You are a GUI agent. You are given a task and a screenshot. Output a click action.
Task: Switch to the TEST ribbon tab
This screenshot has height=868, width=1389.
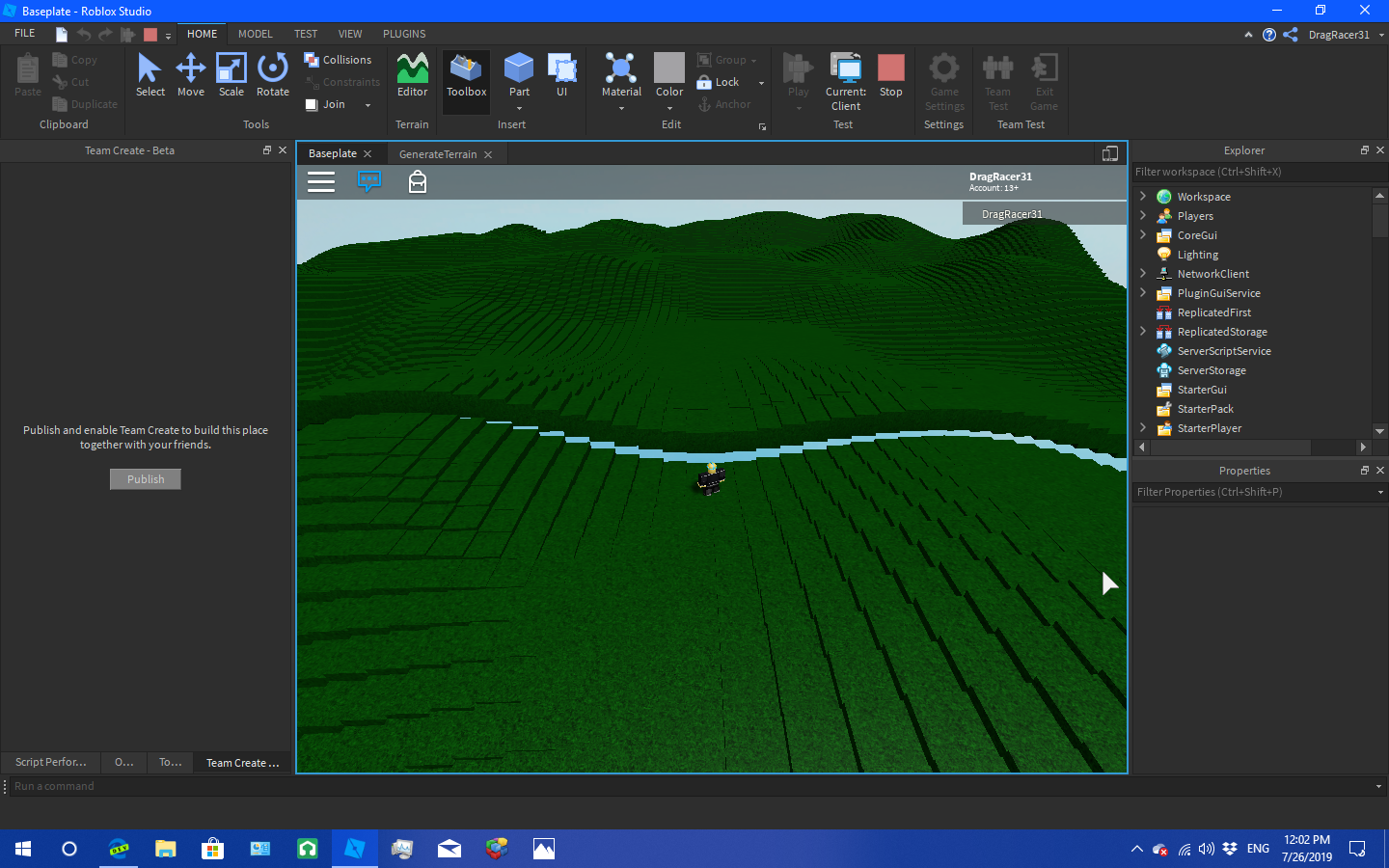(x=306, y=34)
